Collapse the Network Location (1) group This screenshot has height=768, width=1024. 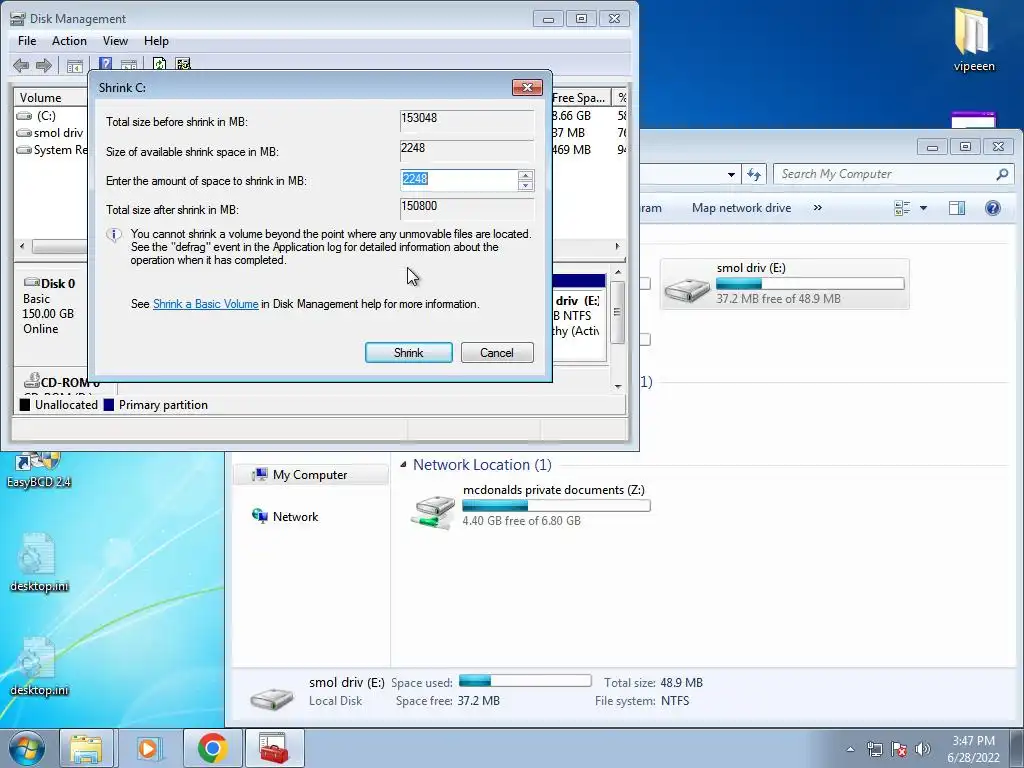point(404,464)
